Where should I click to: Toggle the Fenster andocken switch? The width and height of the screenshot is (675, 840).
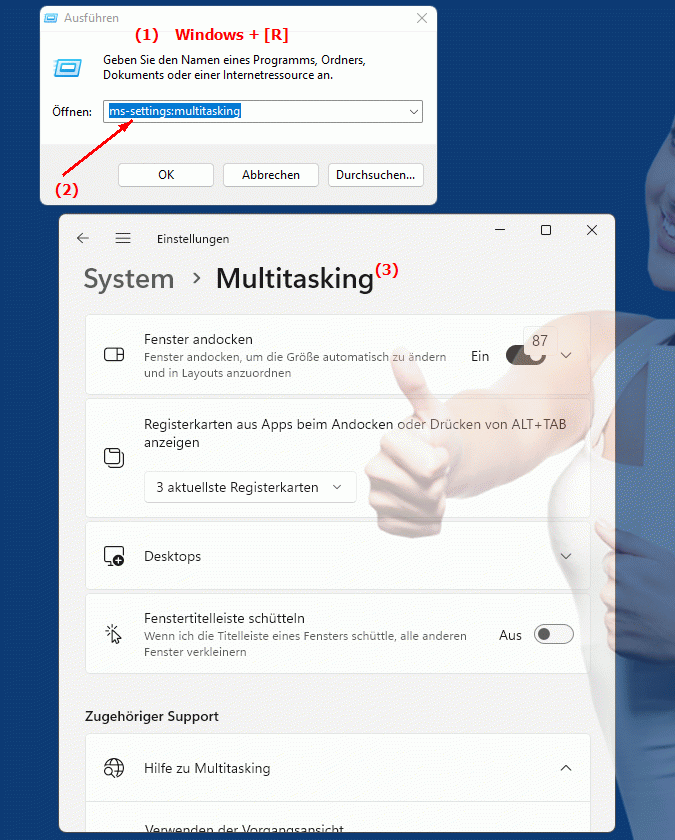(526, 355)
